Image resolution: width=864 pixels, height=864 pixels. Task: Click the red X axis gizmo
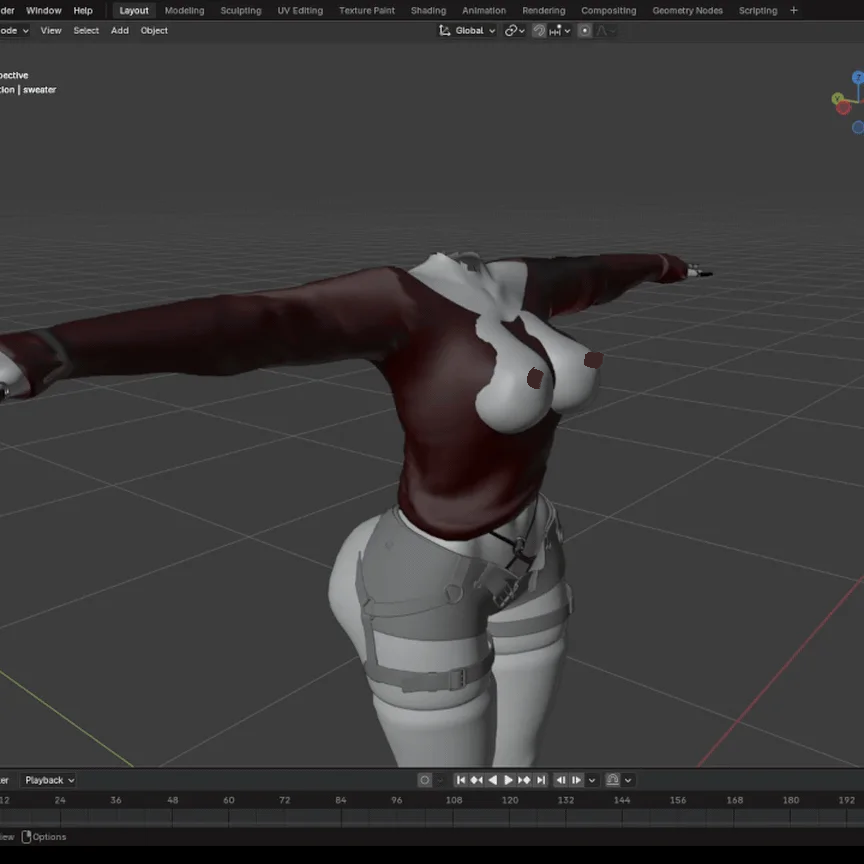point(843,107)
